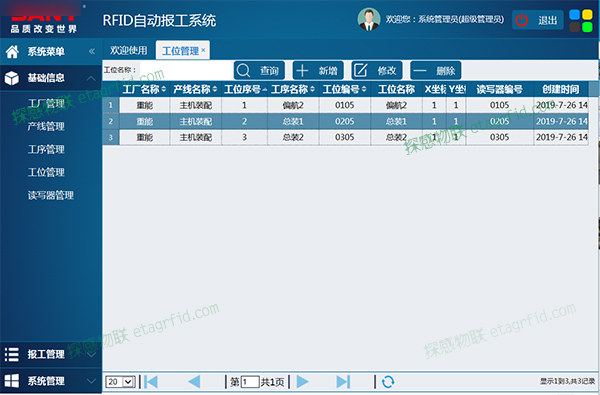Expand the 报工管理 menu section
The height and width of the screenshot is (395, 600).
point(91,354)
